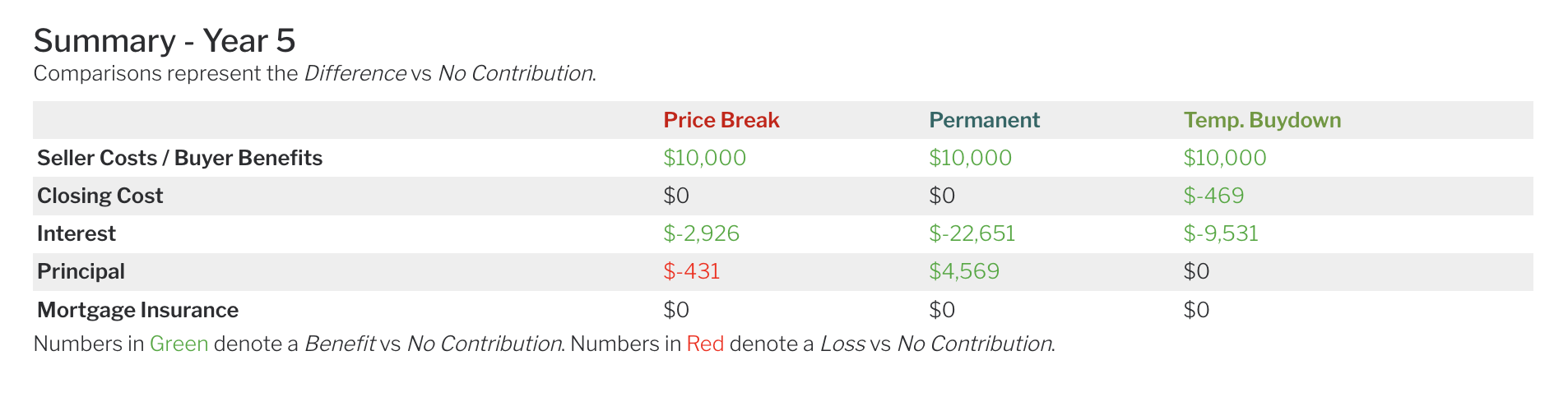Click the red $-431 principal value
The height and width of the screenshot is (411, 1568).
coord(691,271)
